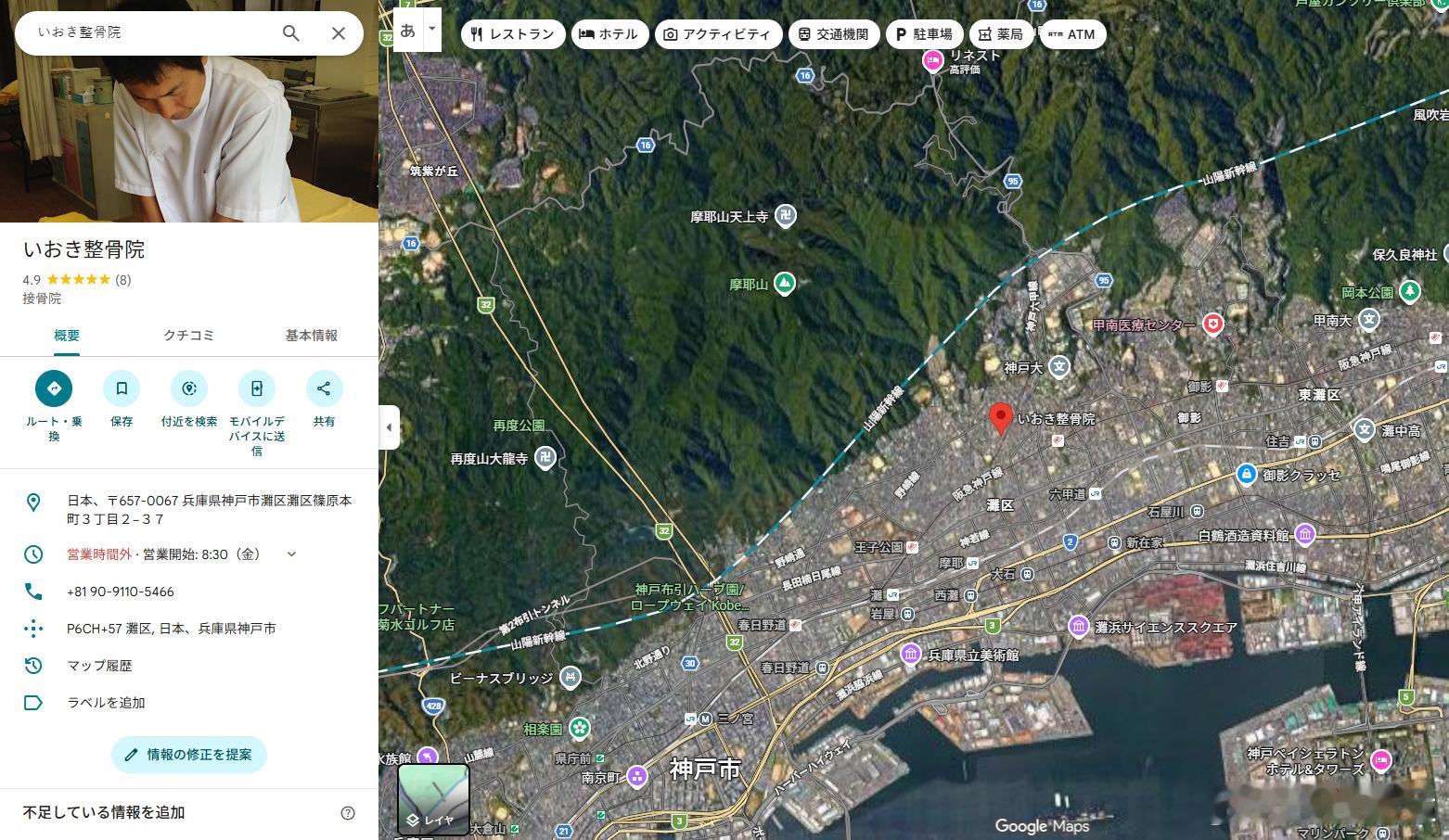Click the red いおき整骨院 map pin
1449x840 pixels.
1000,418
